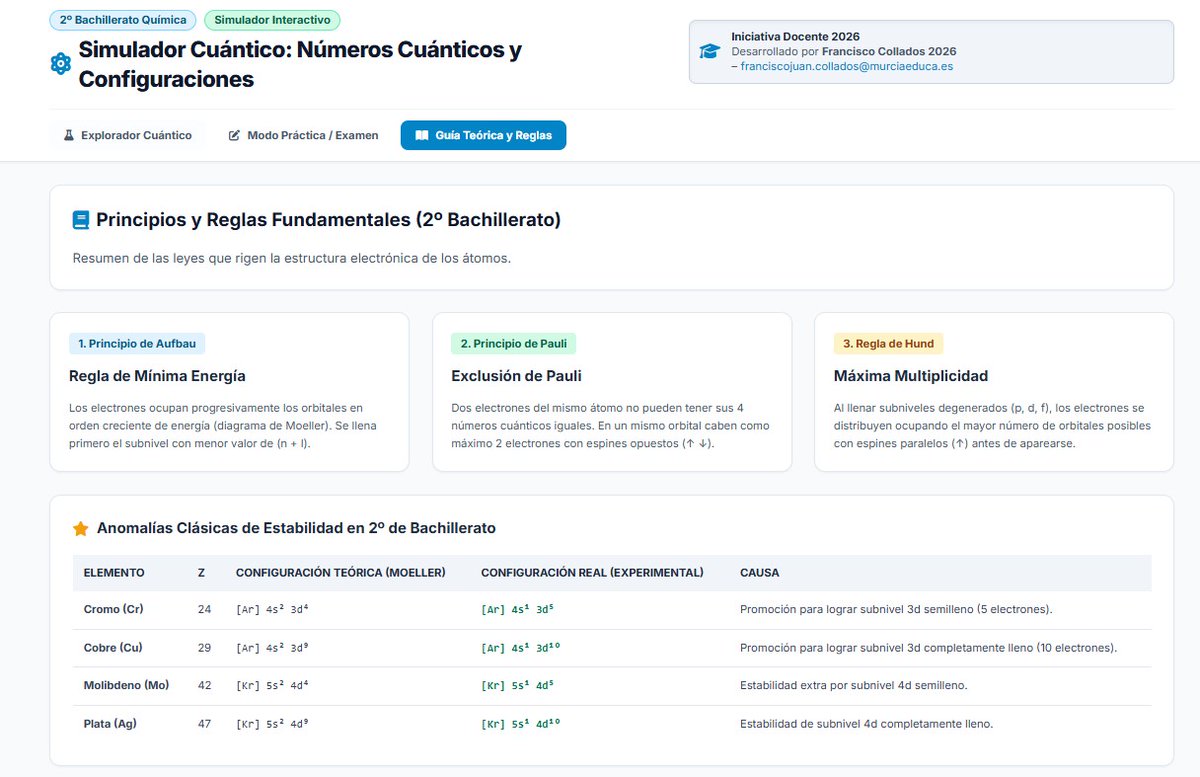Screen dimensions: 1200x777
Task: Open the franciscojuan.collados@murciaeduca.es email link
Action: [x=847, y=66]
